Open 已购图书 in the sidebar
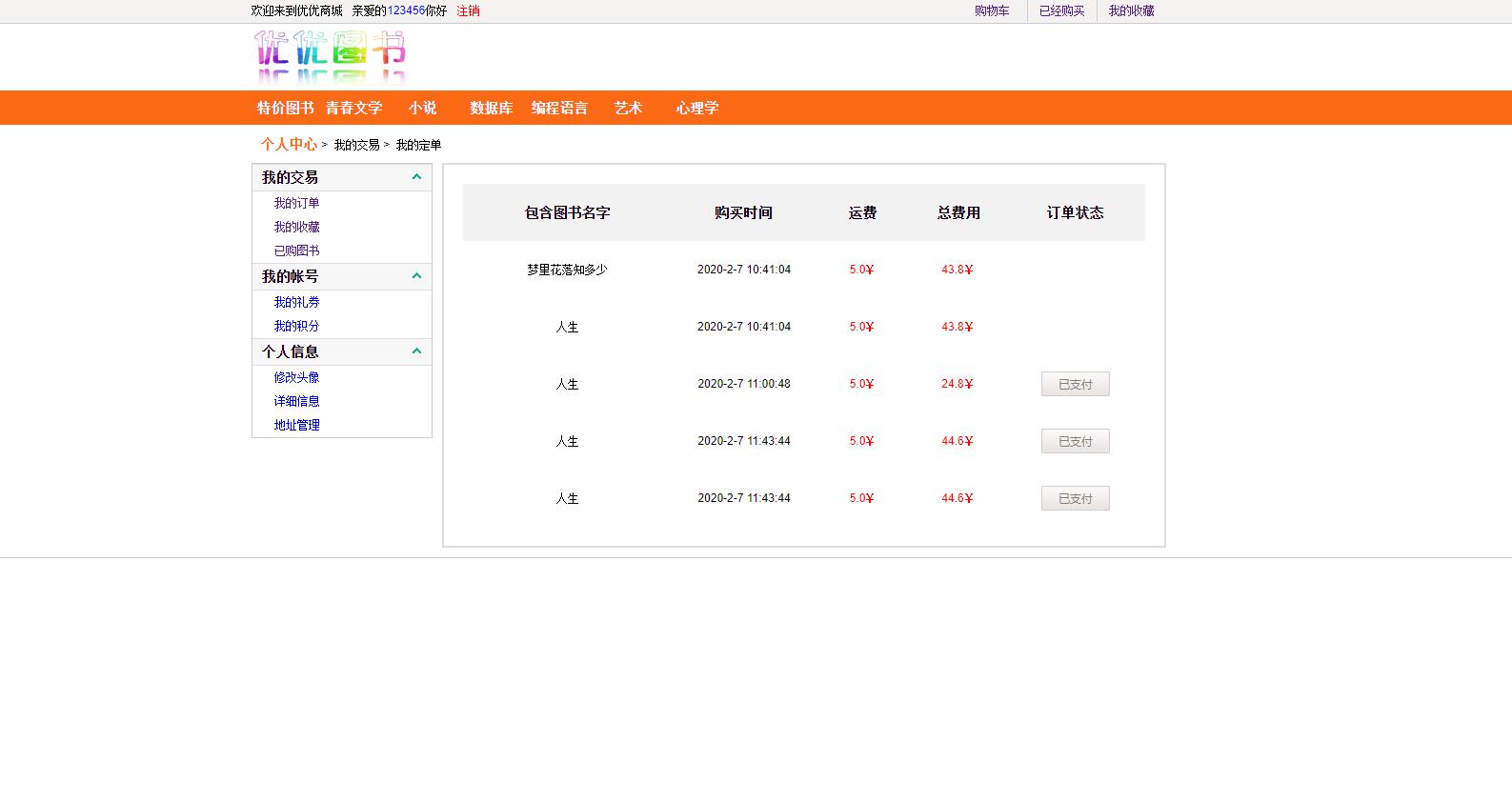The height and width of the screenshot is (802, 1512). [296, 251]
